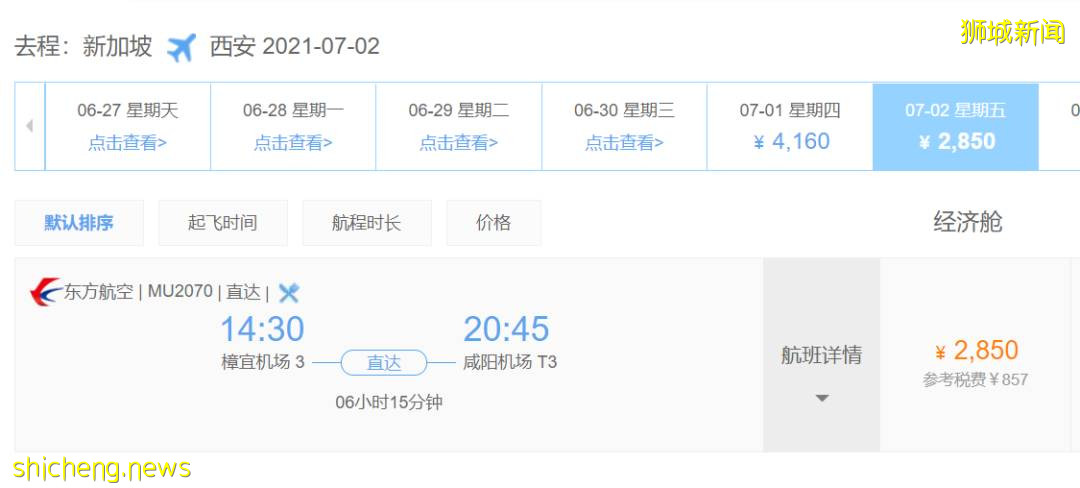Sort by 默认排序

79,223
